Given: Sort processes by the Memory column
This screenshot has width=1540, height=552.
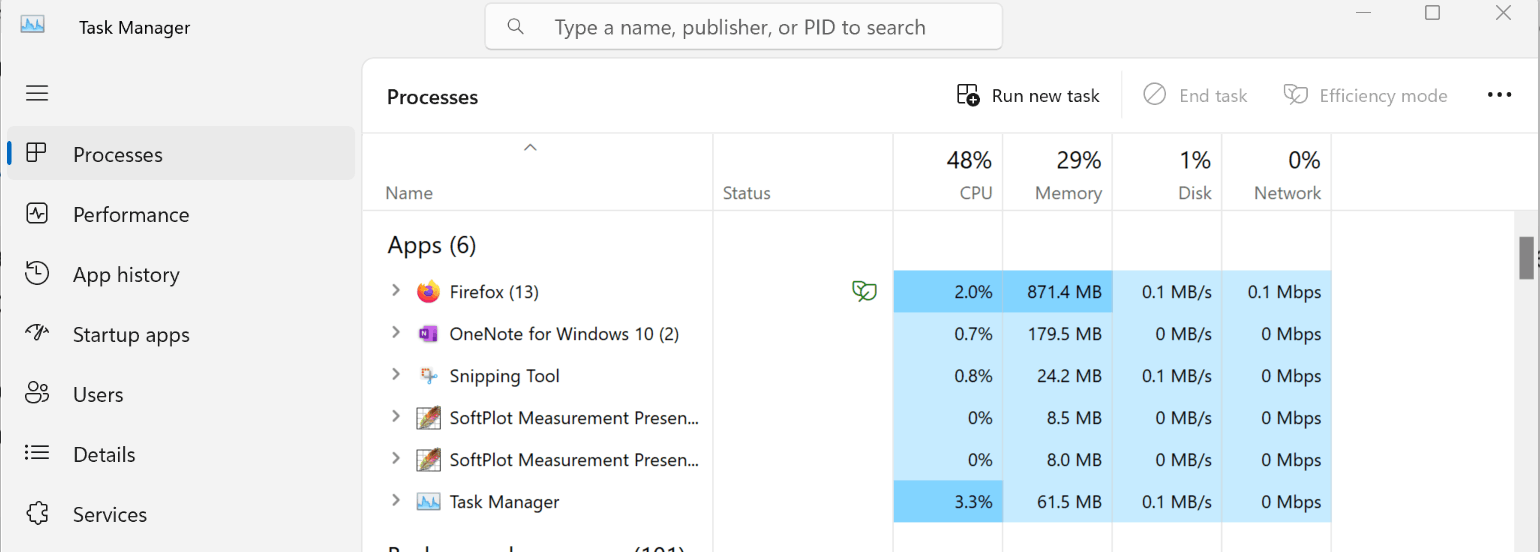Looking at the screenshot, I should (1057, 173).
